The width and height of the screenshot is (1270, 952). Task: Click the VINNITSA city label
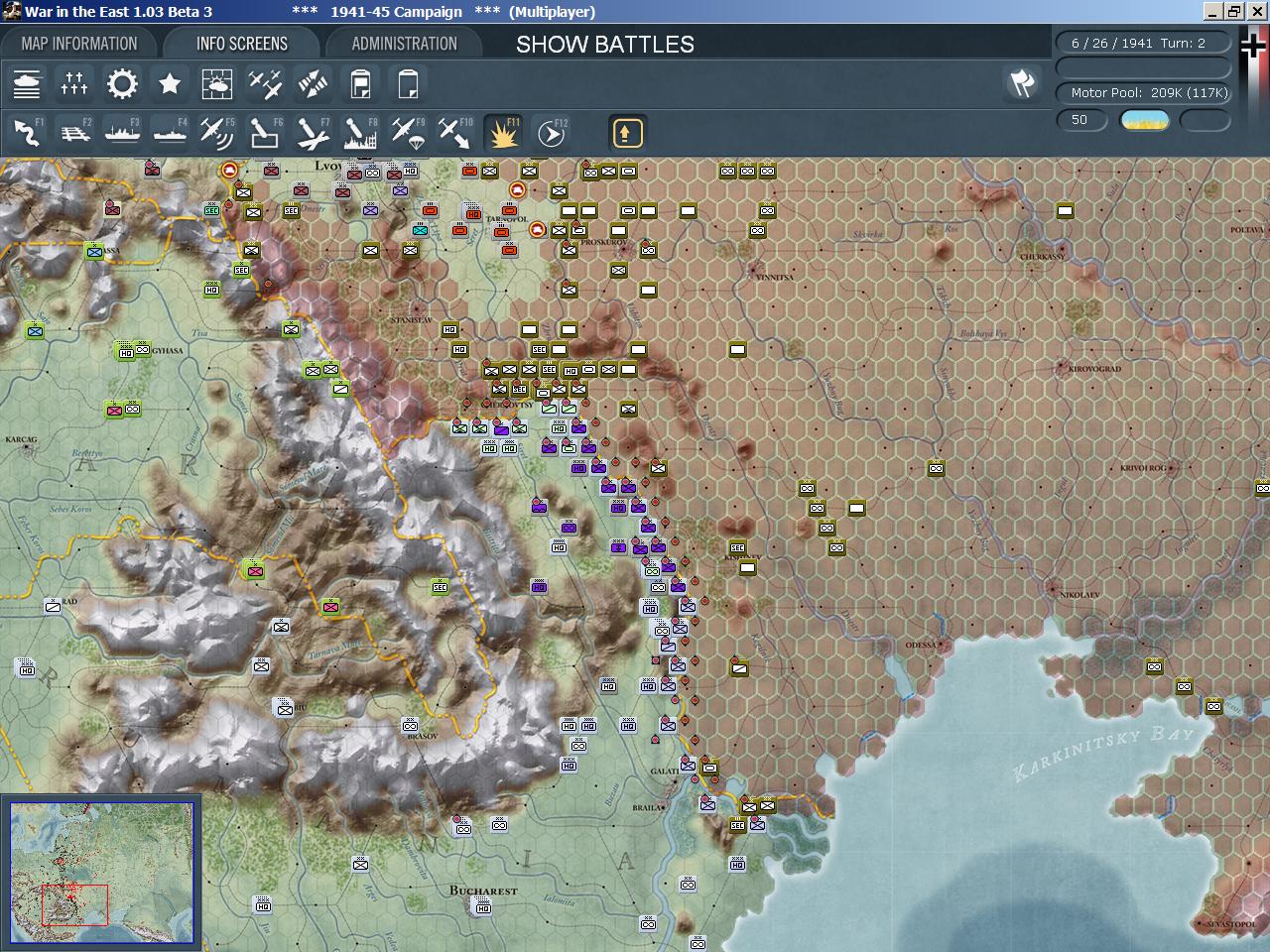pos(775,278)
